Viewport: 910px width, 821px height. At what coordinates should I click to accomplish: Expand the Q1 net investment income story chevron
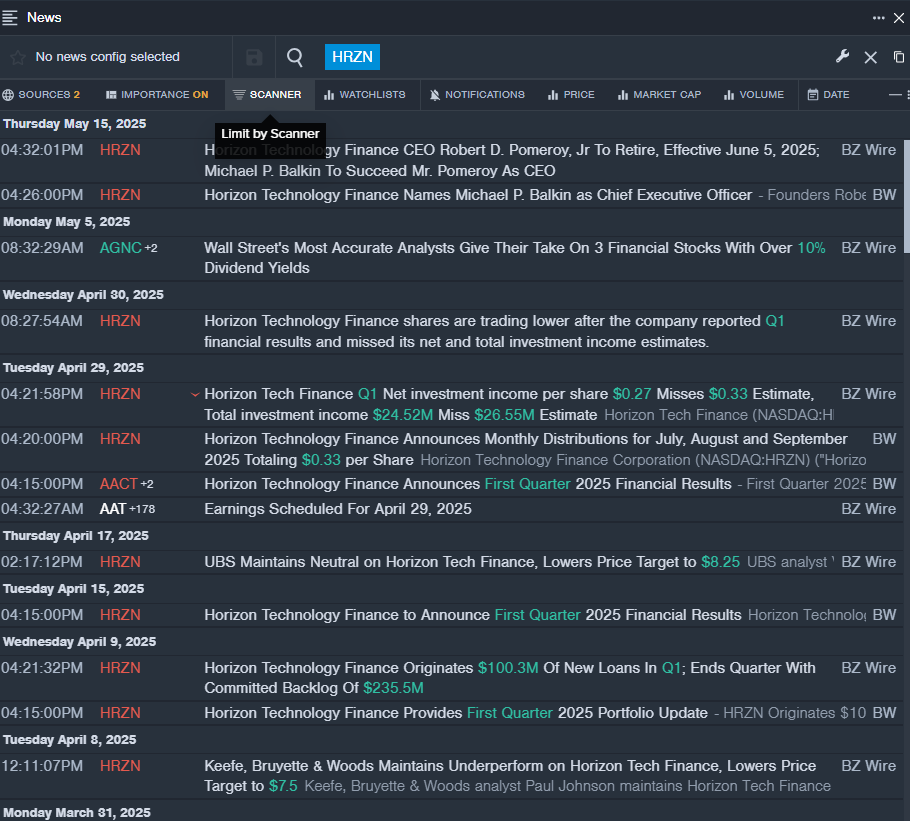[x=195, y=395]
